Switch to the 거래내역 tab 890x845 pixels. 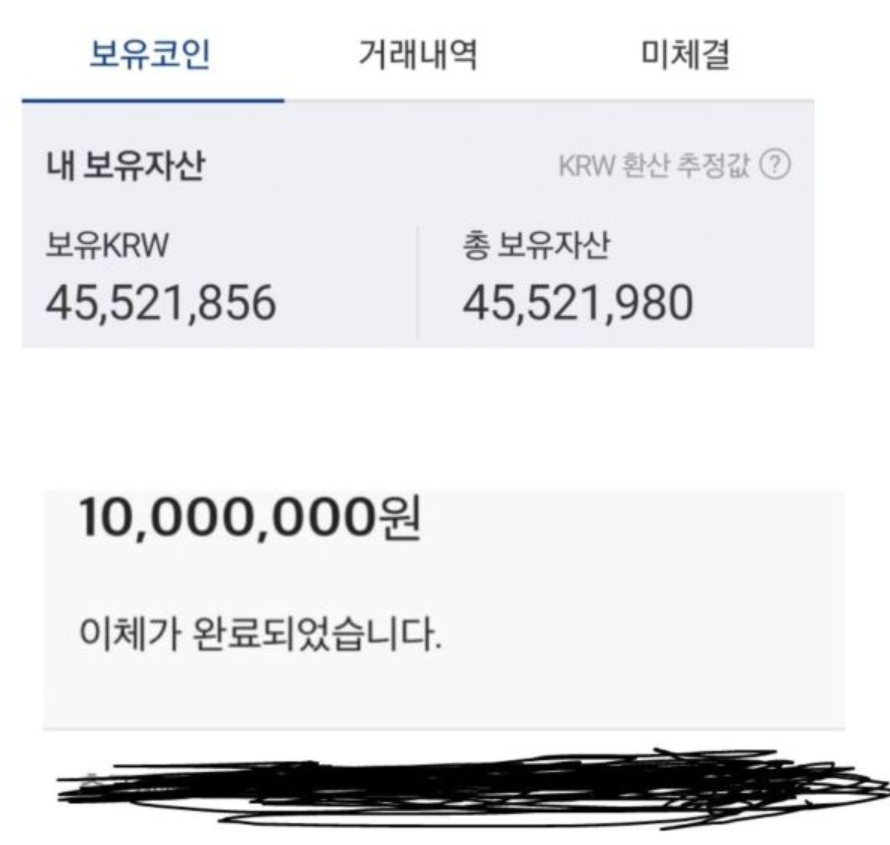[x=417, y=56]
